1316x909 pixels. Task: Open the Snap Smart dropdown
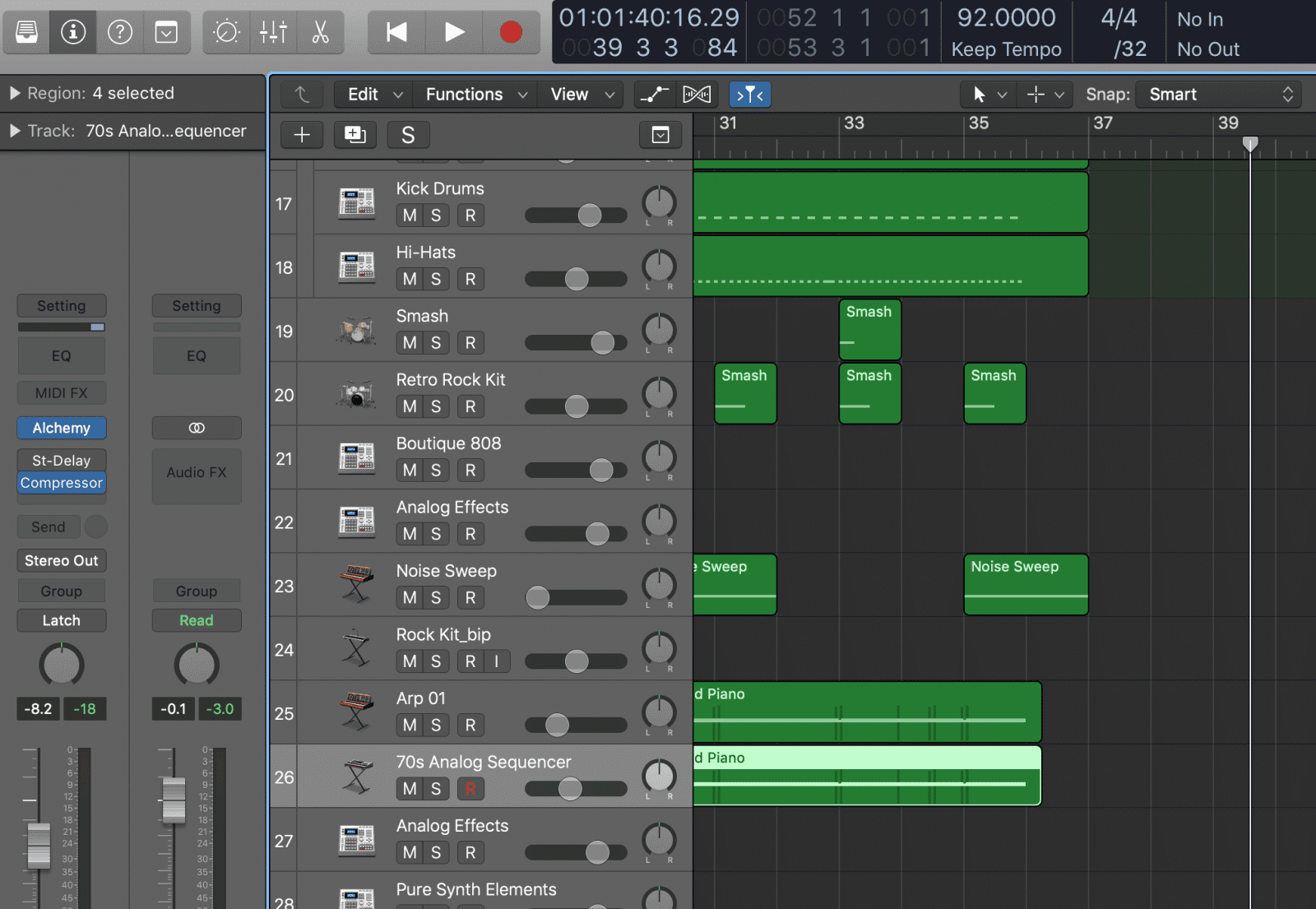[1220, 95]
